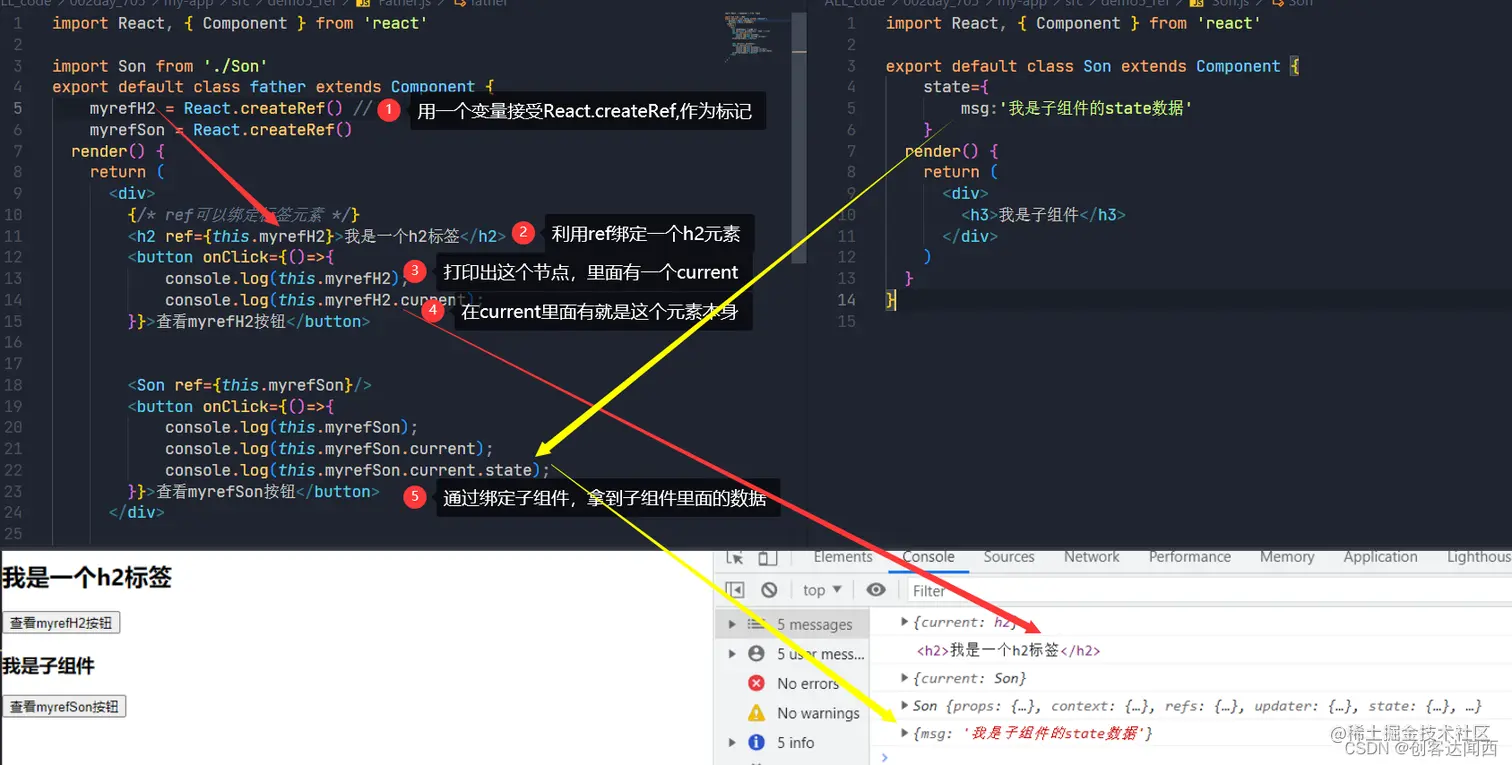Click export default class Son line in Son.js

[1092, 66]
